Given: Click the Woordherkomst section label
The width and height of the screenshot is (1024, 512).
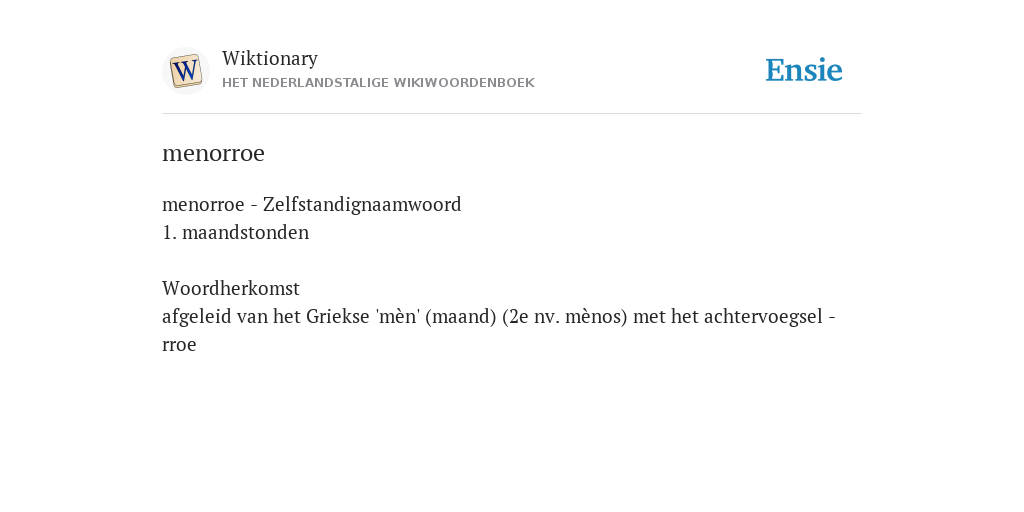Looking at the screenshot, I should pyautogui.click(x=231, y=289).
